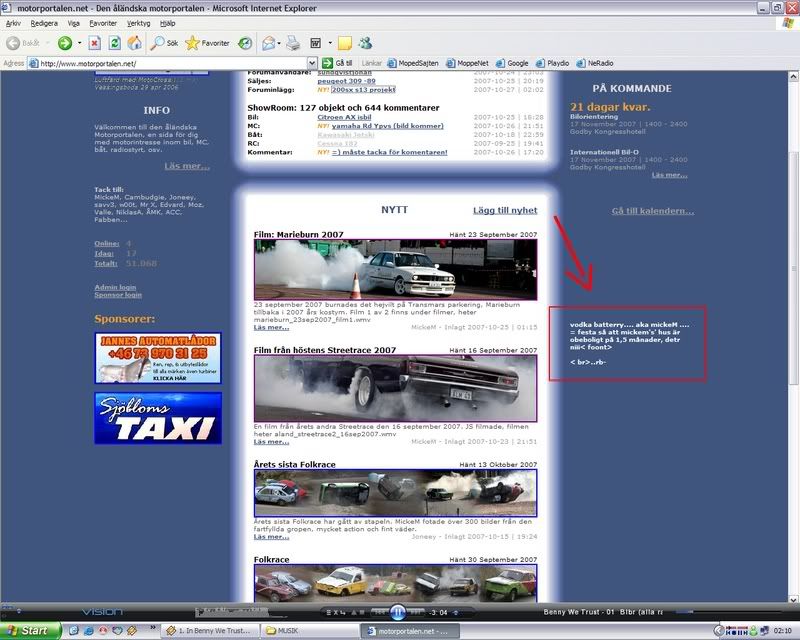Expand the Mail button dropdown arrow

[x=279, y=43]
